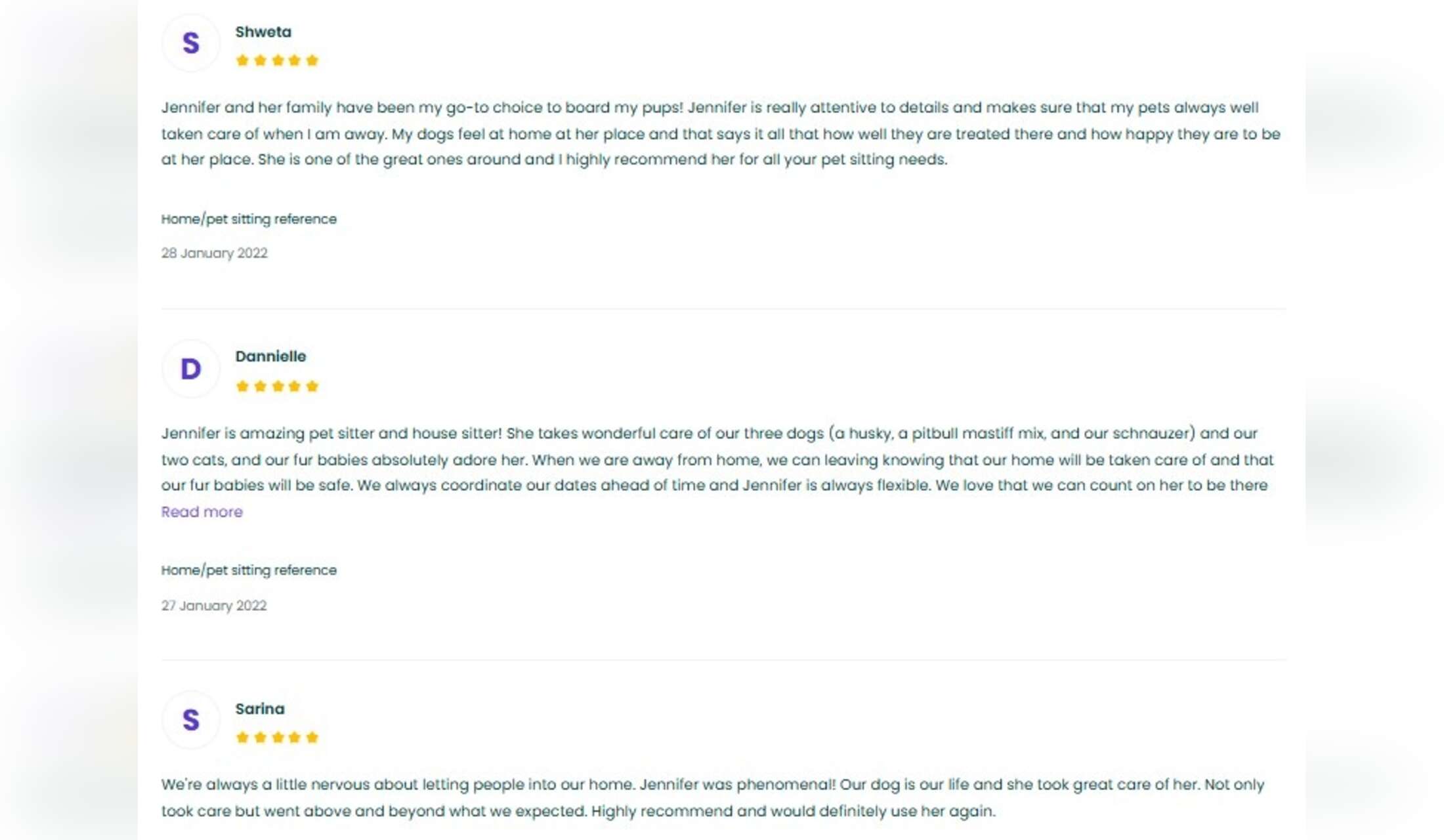Open reviewer name Shweta
This screenshot has width=1444, height=840.
[x=263, y=31]
